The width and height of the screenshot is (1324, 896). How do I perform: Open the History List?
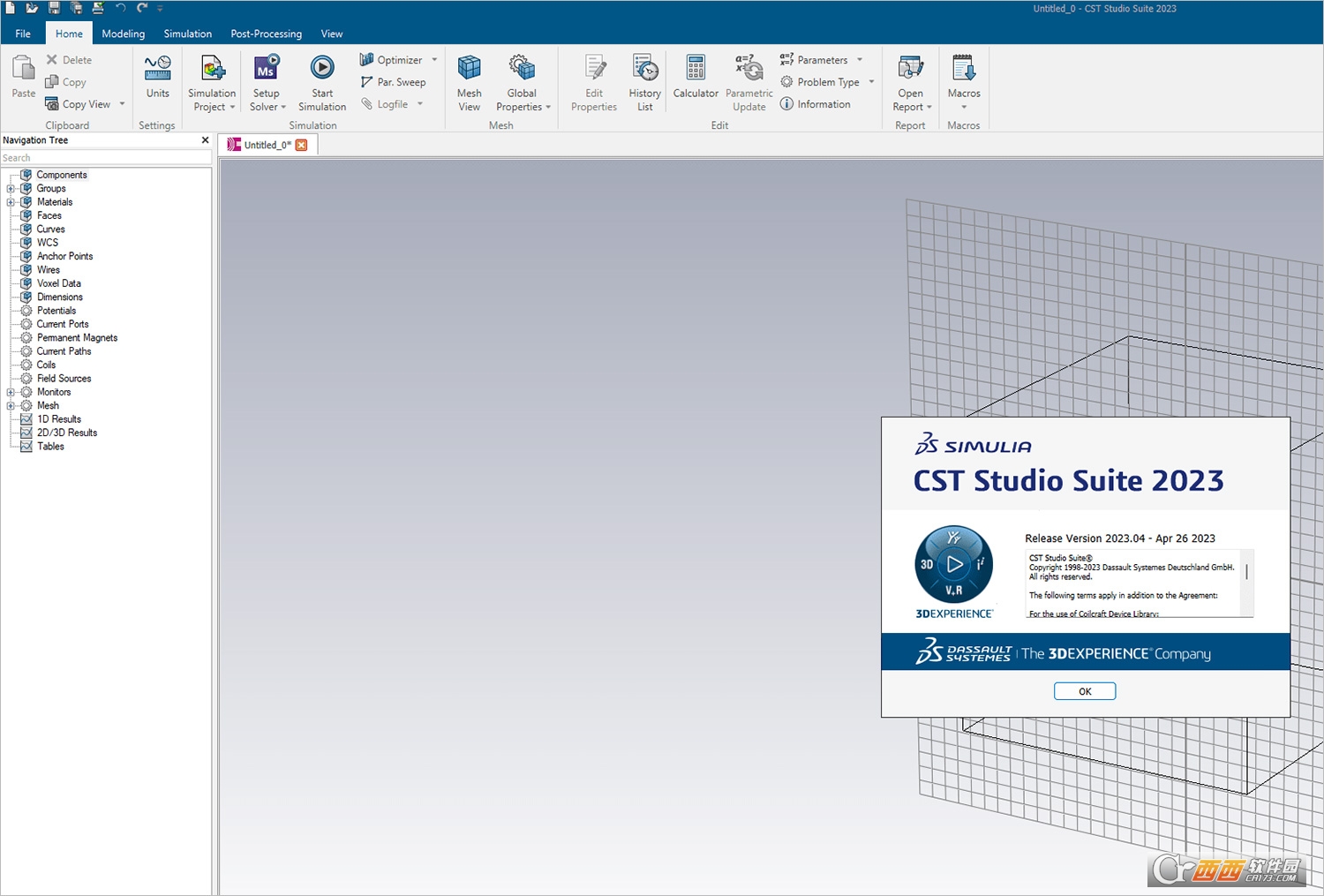point(645,82)
